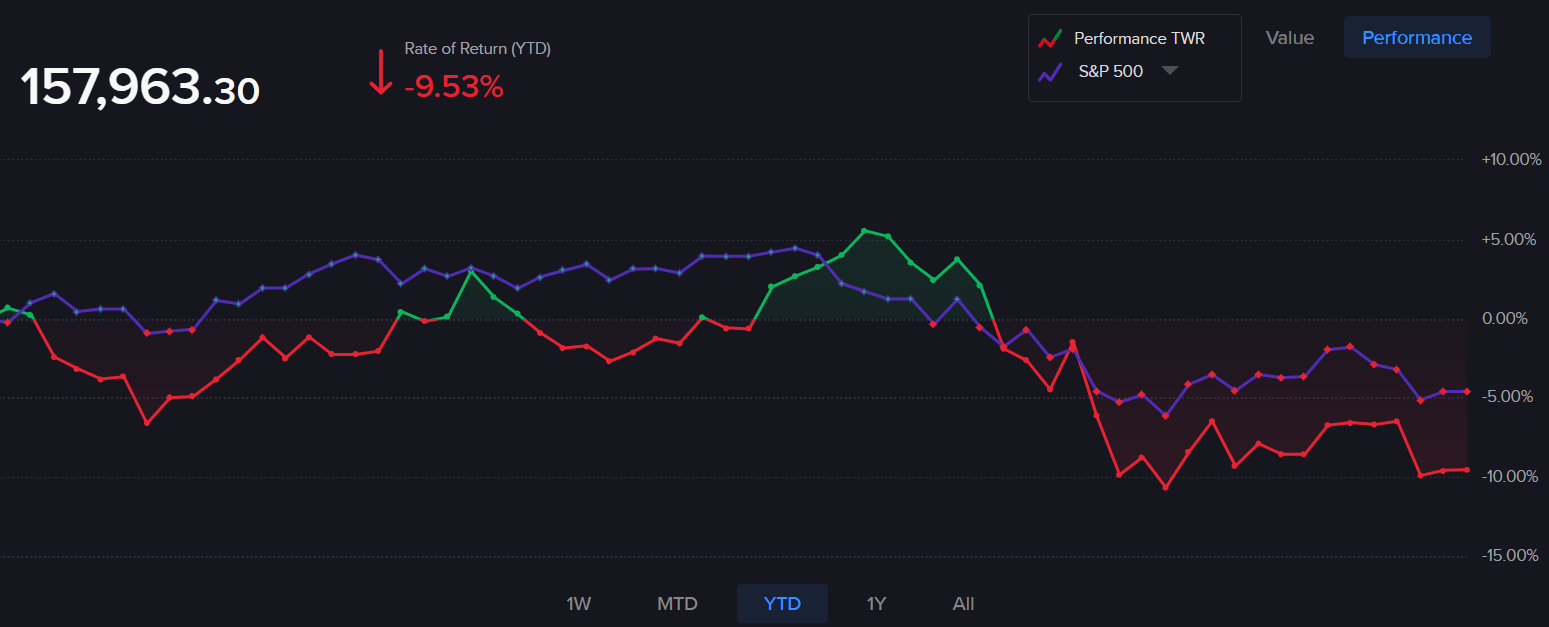Click the highest green peak data point
Screen dimensions: 1549x627
[864, 231]
